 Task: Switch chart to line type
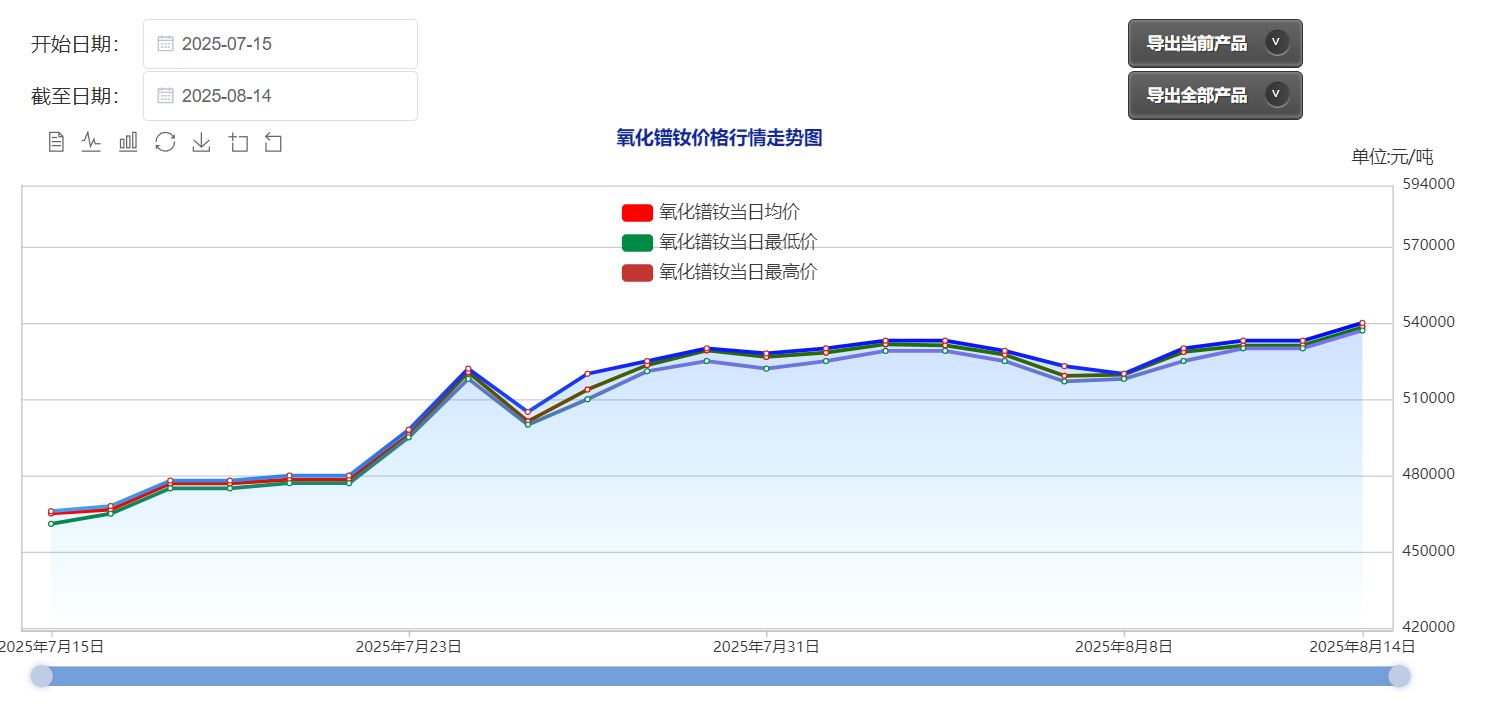pos(91,142)
